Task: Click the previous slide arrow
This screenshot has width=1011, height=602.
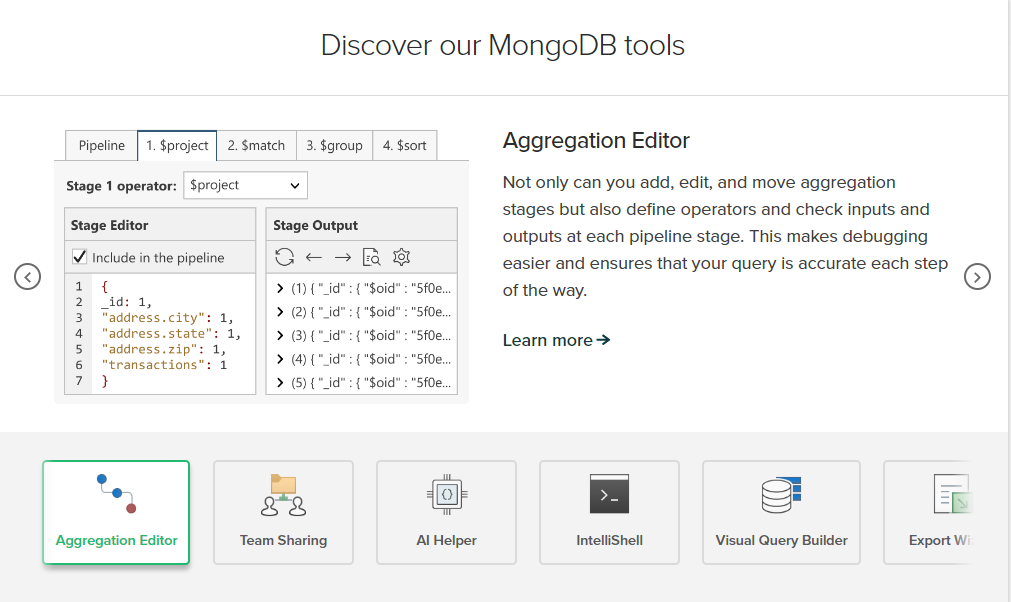Action: [28, 277]
